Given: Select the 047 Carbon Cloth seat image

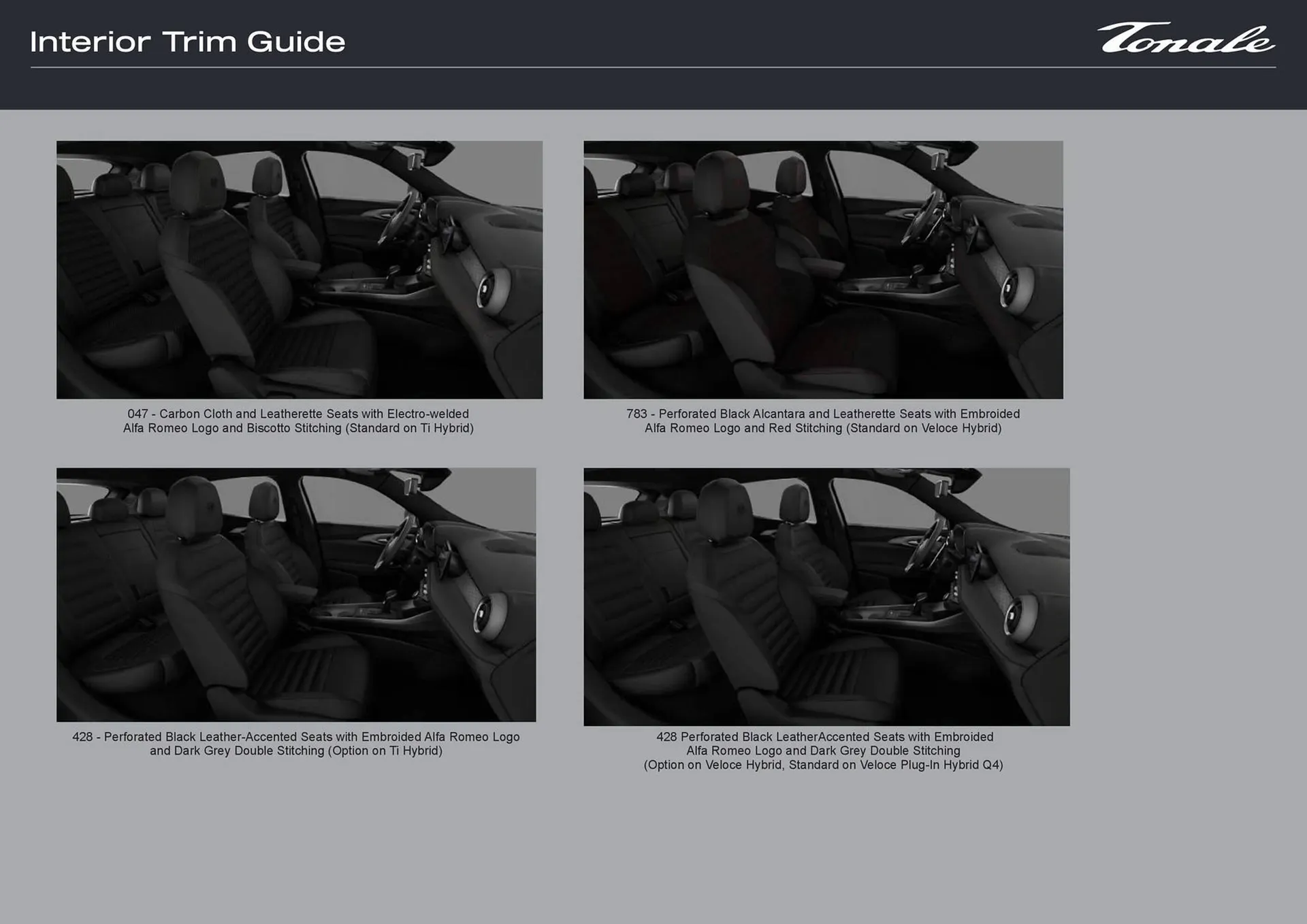Looking at the screenshot, I should [x=298, y=271].
